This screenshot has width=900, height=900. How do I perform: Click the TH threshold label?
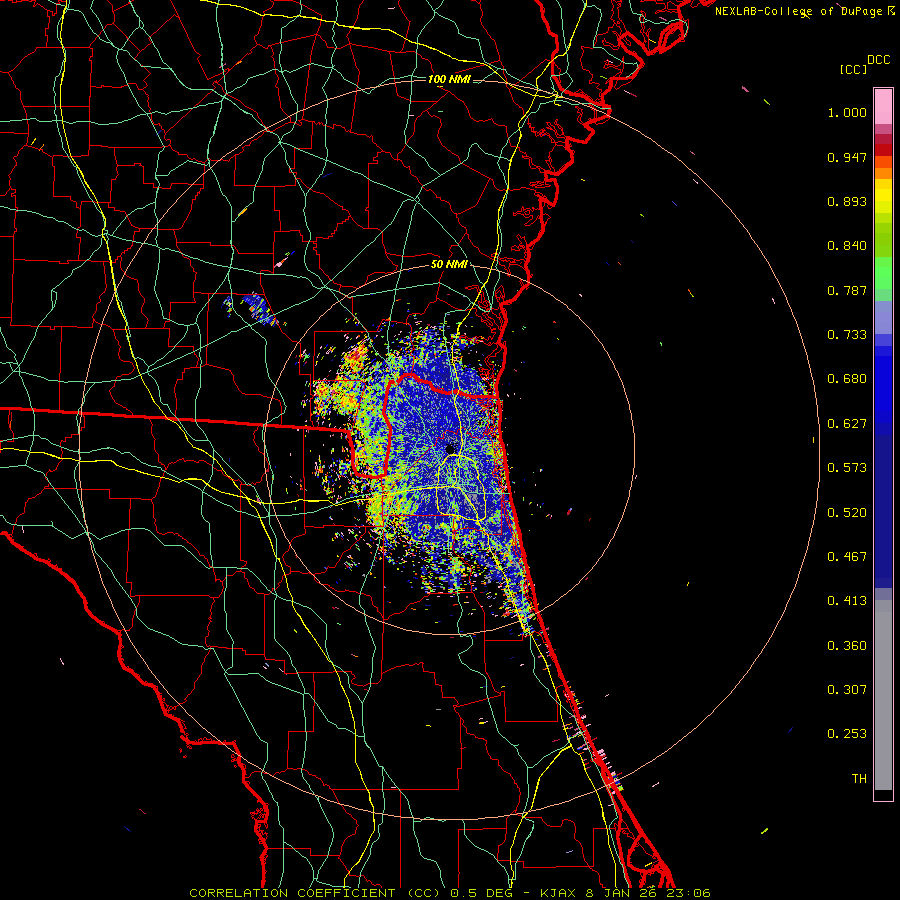pos(859,779)
